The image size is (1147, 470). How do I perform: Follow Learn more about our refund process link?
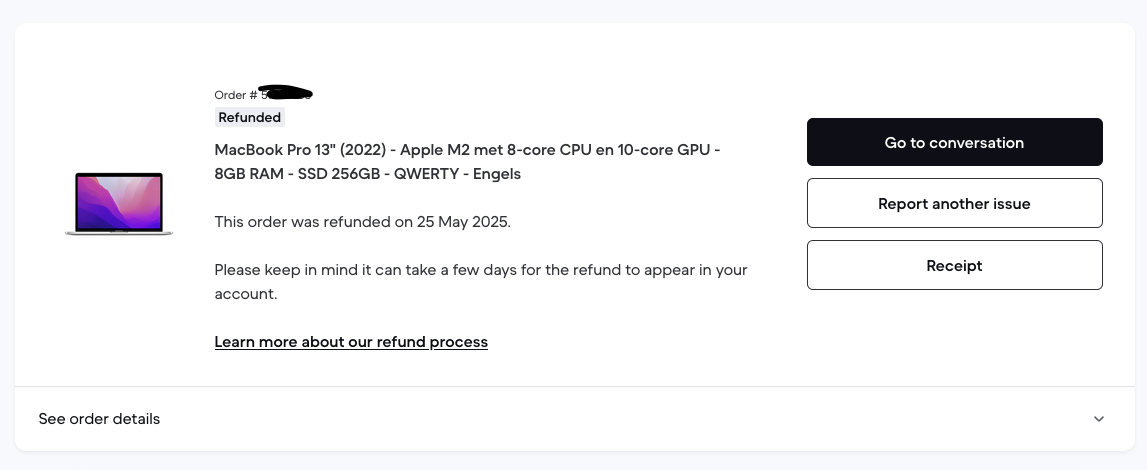click(351, 342)
